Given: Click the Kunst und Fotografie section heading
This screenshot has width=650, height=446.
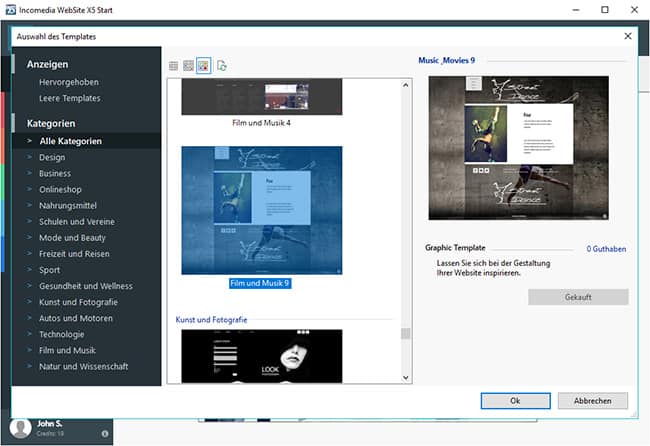Looking at the screenshot, I should pos(211,320).
